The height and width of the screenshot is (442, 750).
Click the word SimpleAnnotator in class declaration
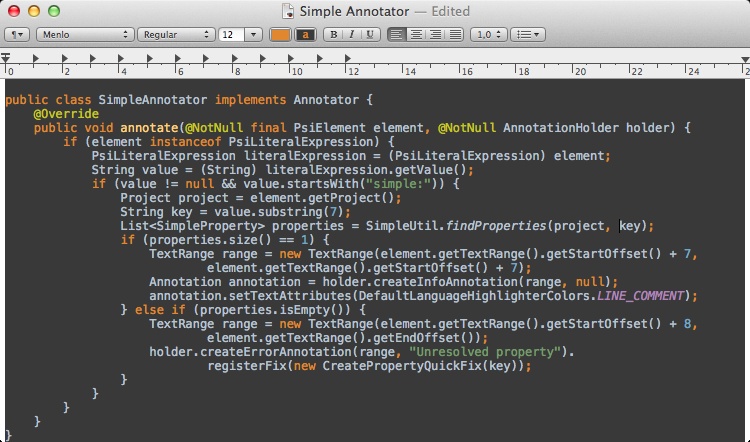pos(153,100)
